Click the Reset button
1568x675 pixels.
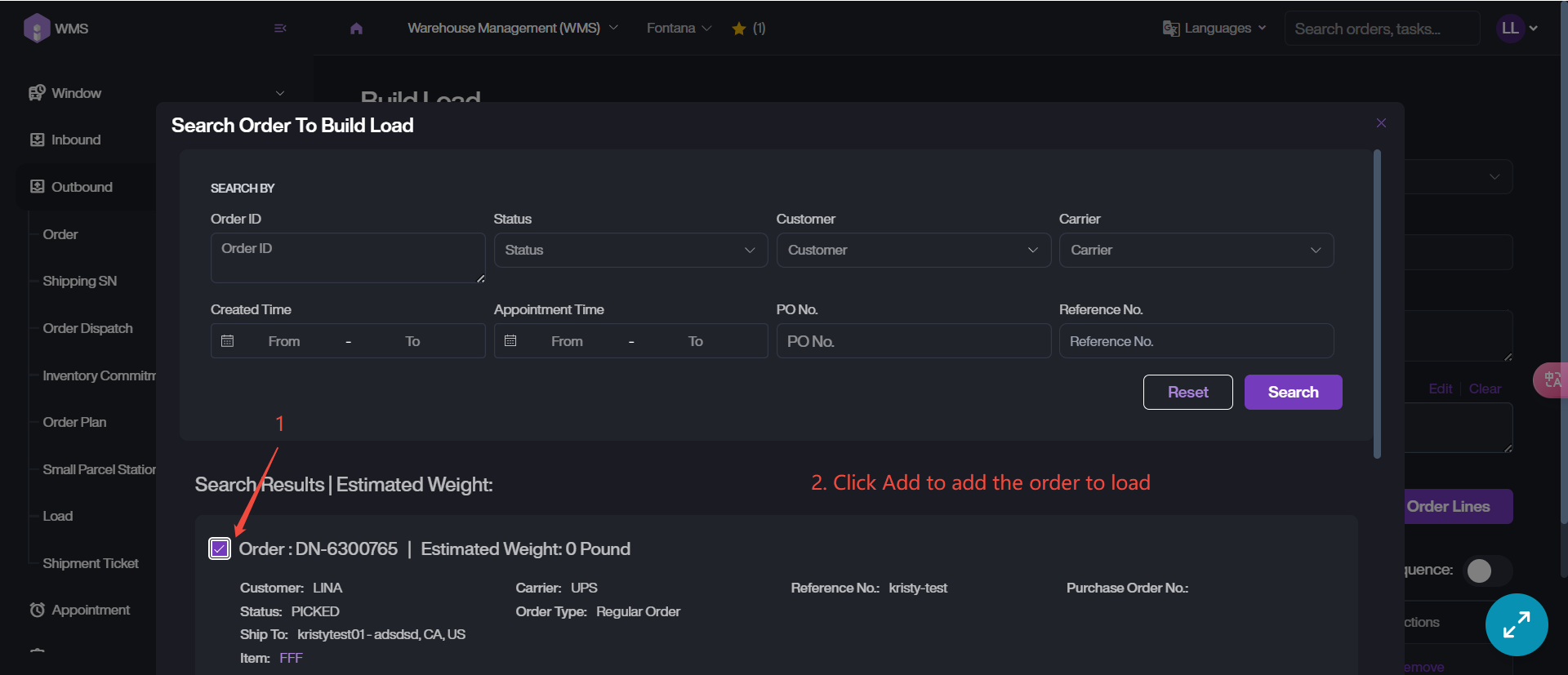[1187, 393]
